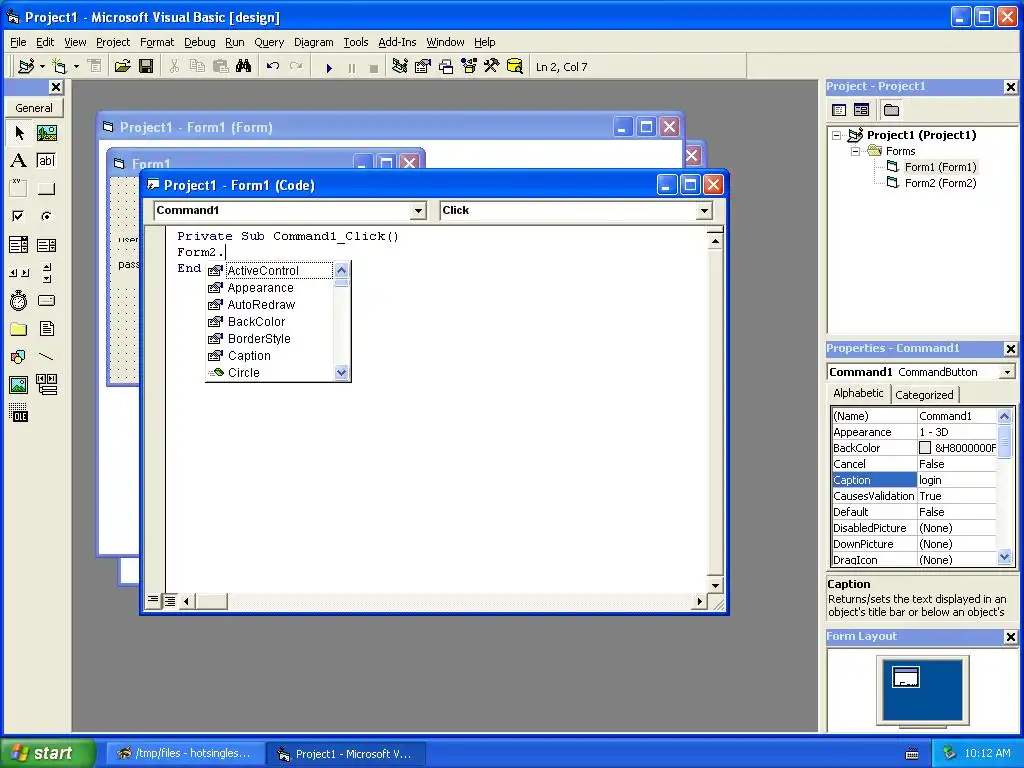1024x768 pixels.
Task: Click the Save Project toolbar icon
Action: tap(146, 66)
